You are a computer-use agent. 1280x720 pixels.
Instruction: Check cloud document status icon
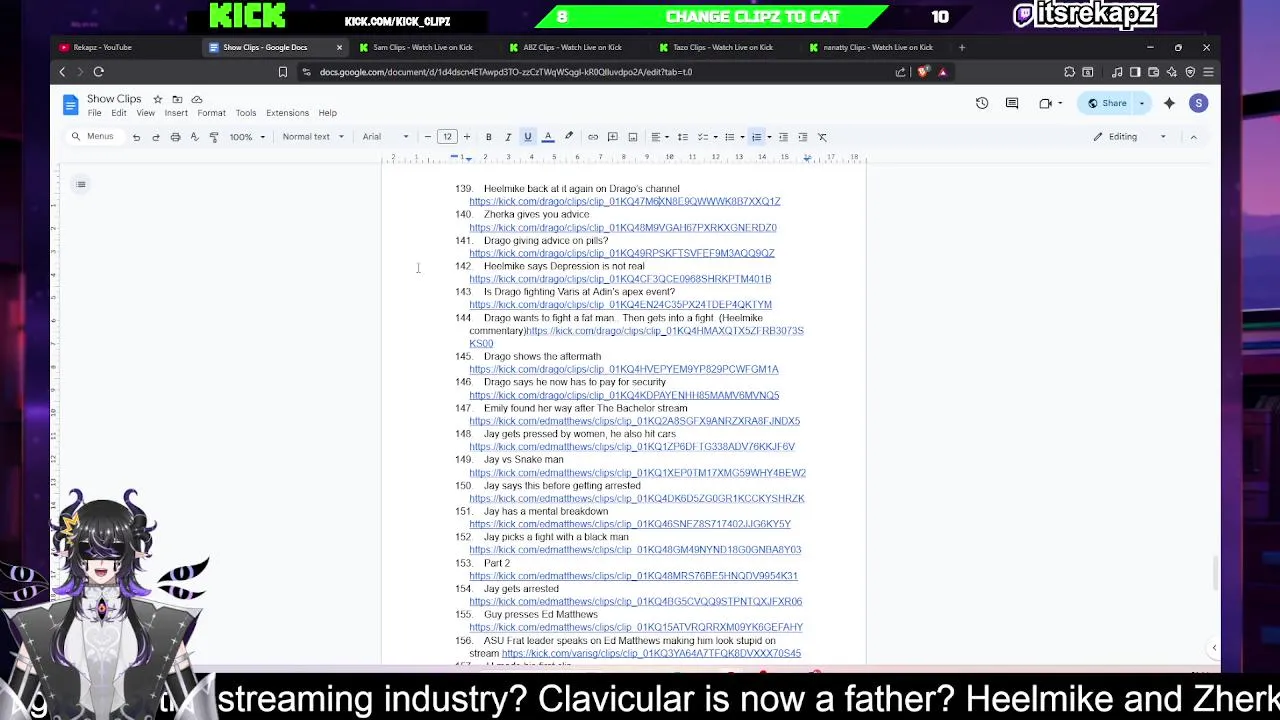point(197,99)
